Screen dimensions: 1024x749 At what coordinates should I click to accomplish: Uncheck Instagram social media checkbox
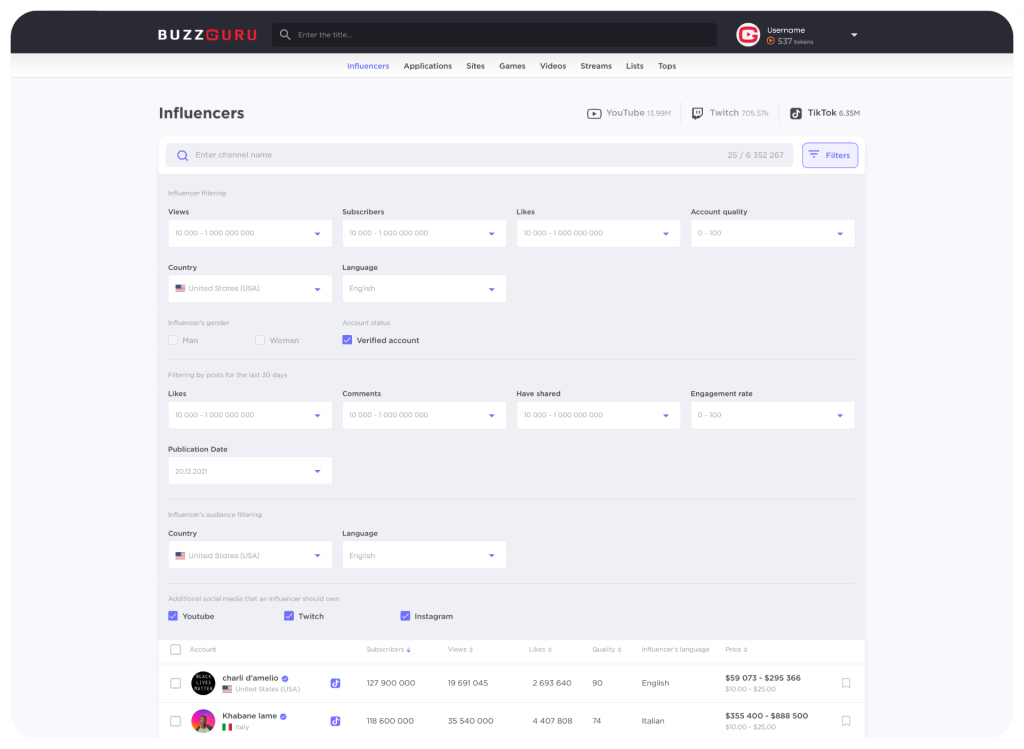[x=405, y=616]
